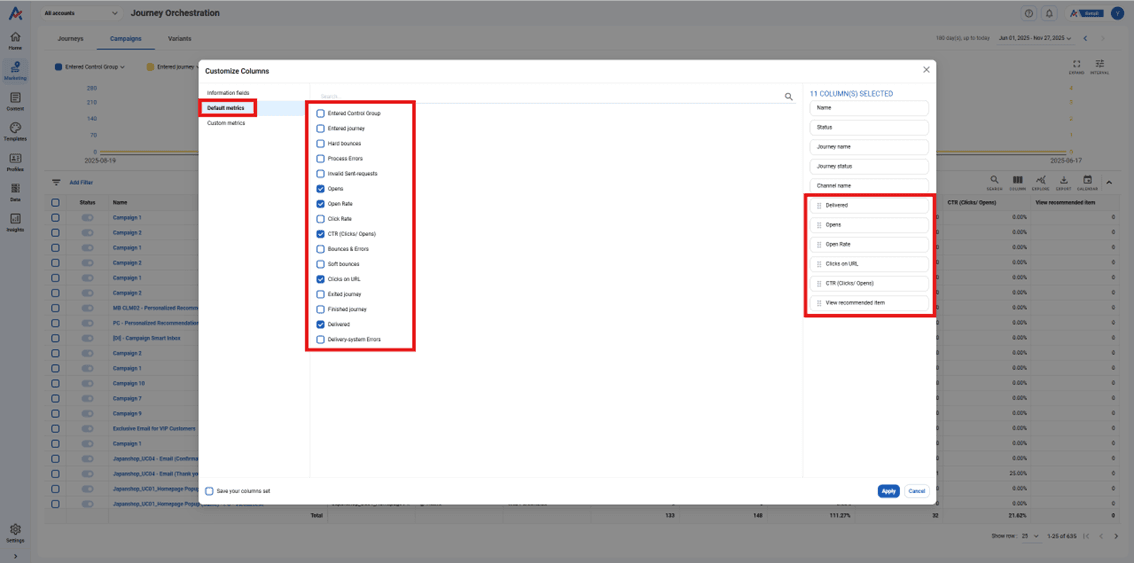Click the Column icon in table toolbar
Viewport: 1134px width, 563px height.
point(1017,182)
